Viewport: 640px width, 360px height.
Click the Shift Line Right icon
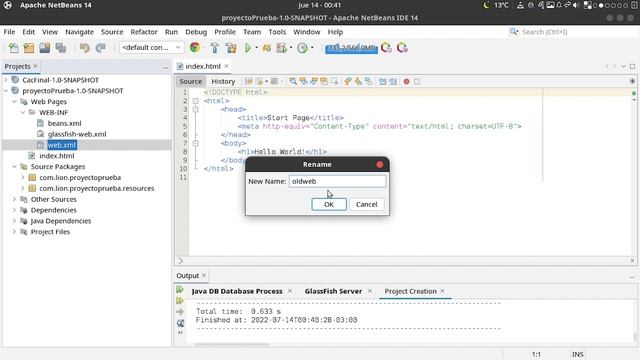pyautogui.click(x=393, y=81)
